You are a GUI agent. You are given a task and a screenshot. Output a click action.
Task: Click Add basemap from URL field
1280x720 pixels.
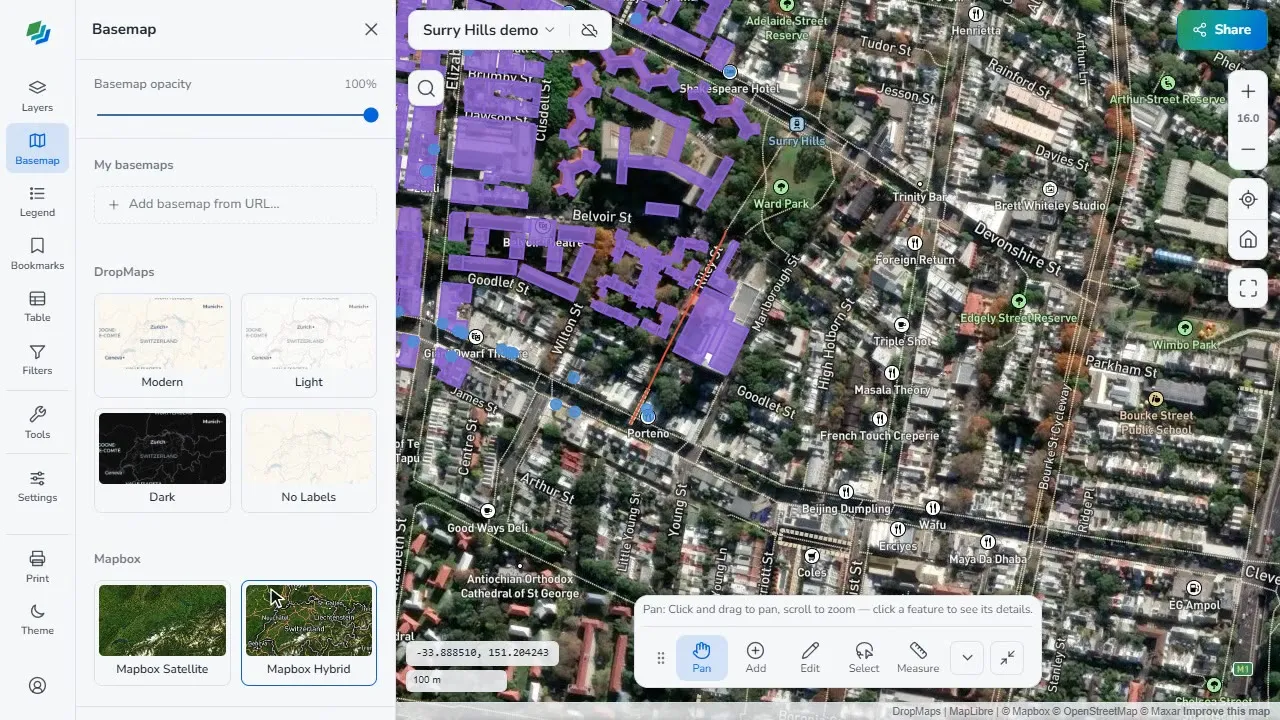tap(235, 204)
